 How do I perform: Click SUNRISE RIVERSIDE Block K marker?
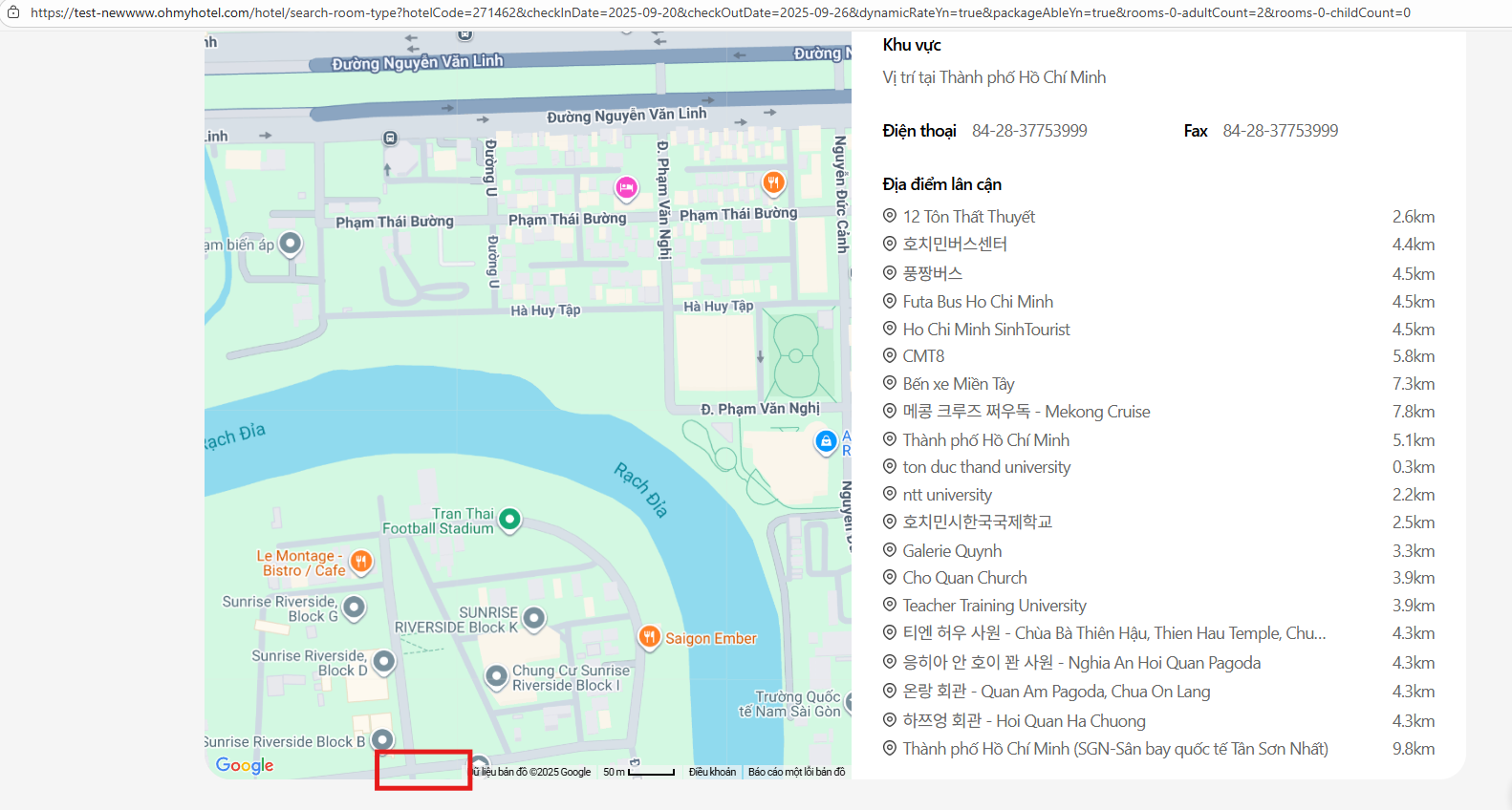pos(534,619)
